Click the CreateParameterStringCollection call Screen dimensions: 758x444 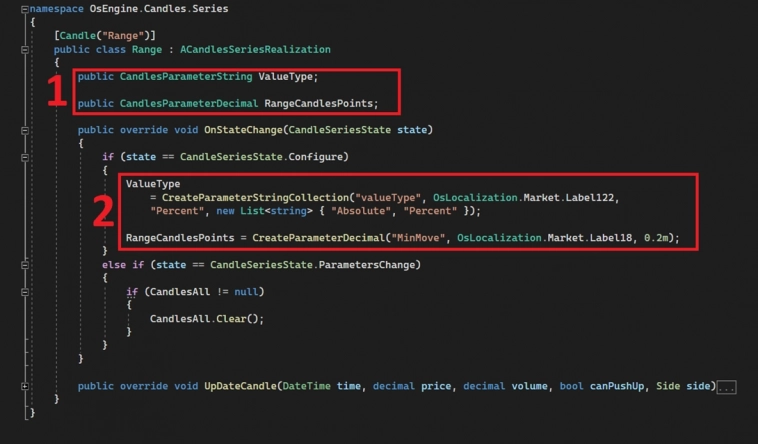(255, 198)
